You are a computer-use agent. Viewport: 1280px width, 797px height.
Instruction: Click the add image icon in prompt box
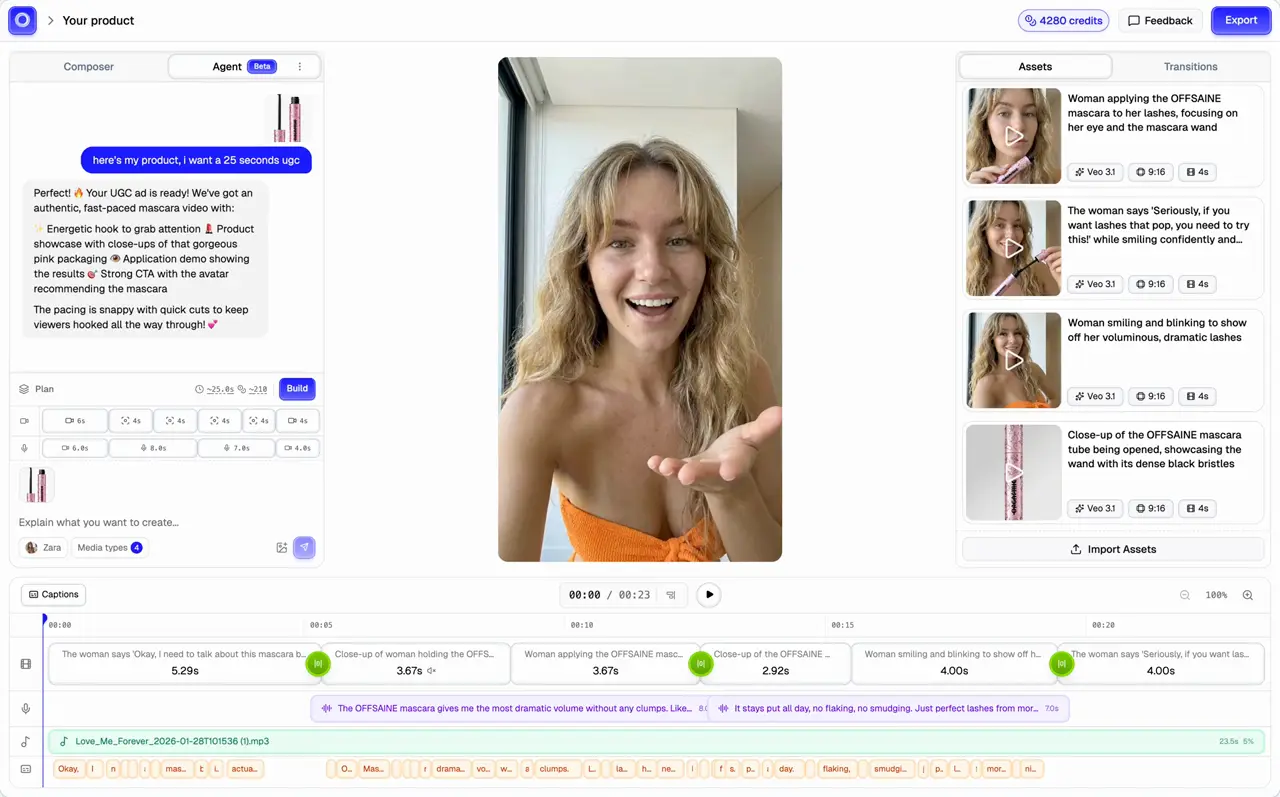(x=282, y=547)
